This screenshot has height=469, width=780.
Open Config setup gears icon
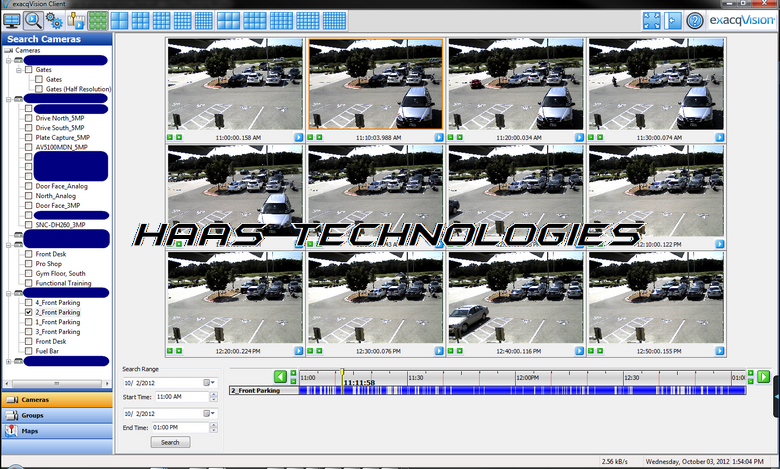(54, 21)
